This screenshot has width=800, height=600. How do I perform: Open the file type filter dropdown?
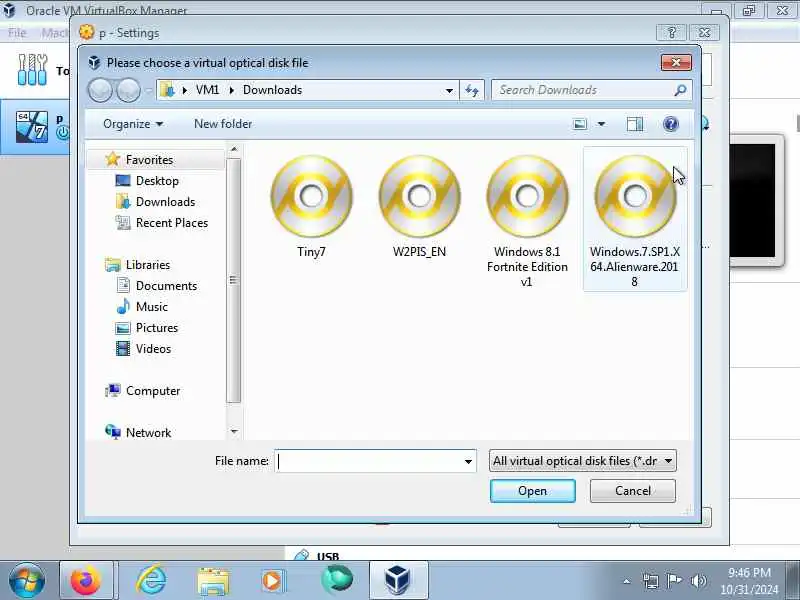(x=583, y=461)
